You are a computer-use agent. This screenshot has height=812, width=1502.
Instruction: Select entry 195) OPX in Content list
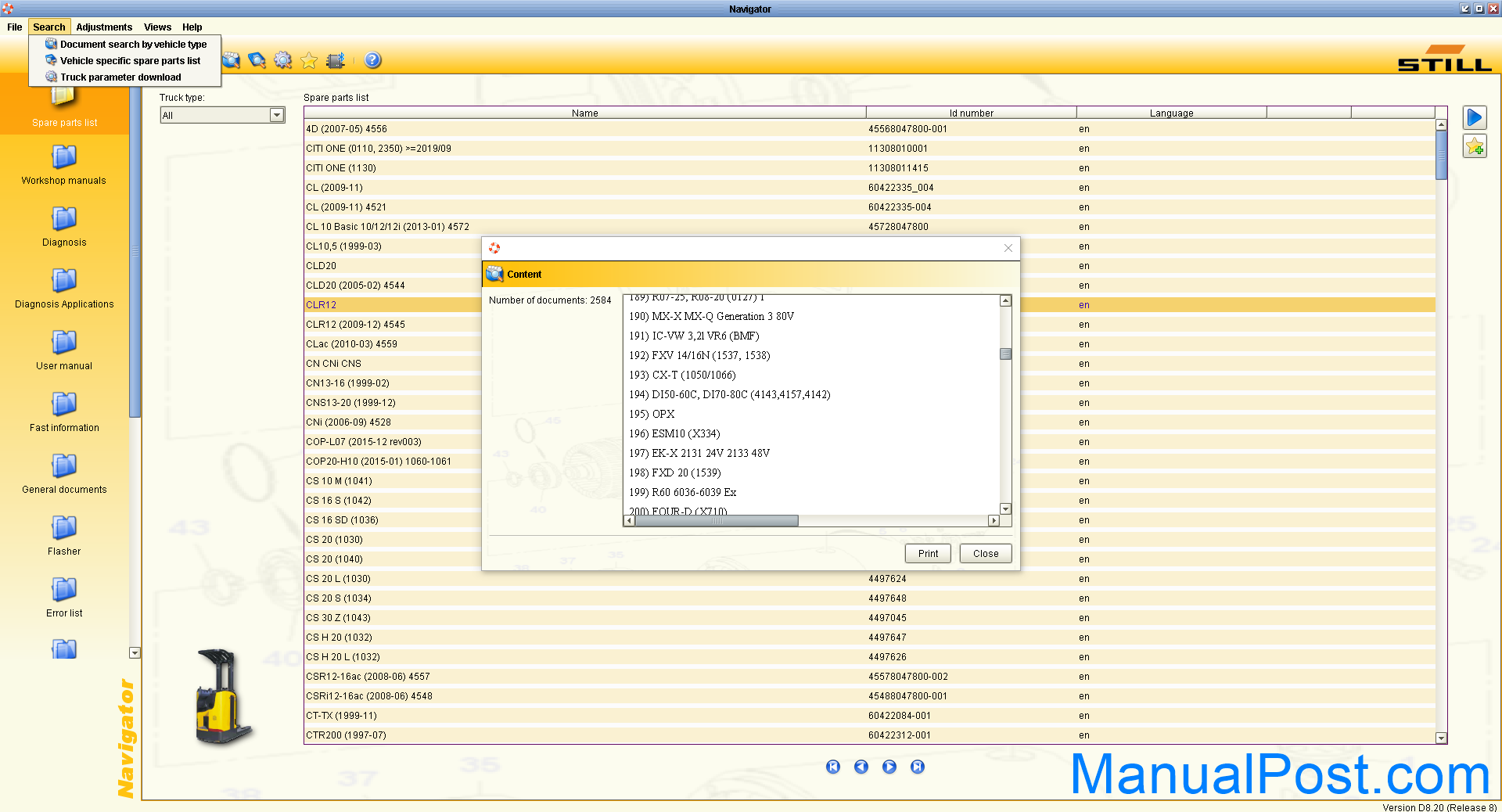(x=652, y=414)
